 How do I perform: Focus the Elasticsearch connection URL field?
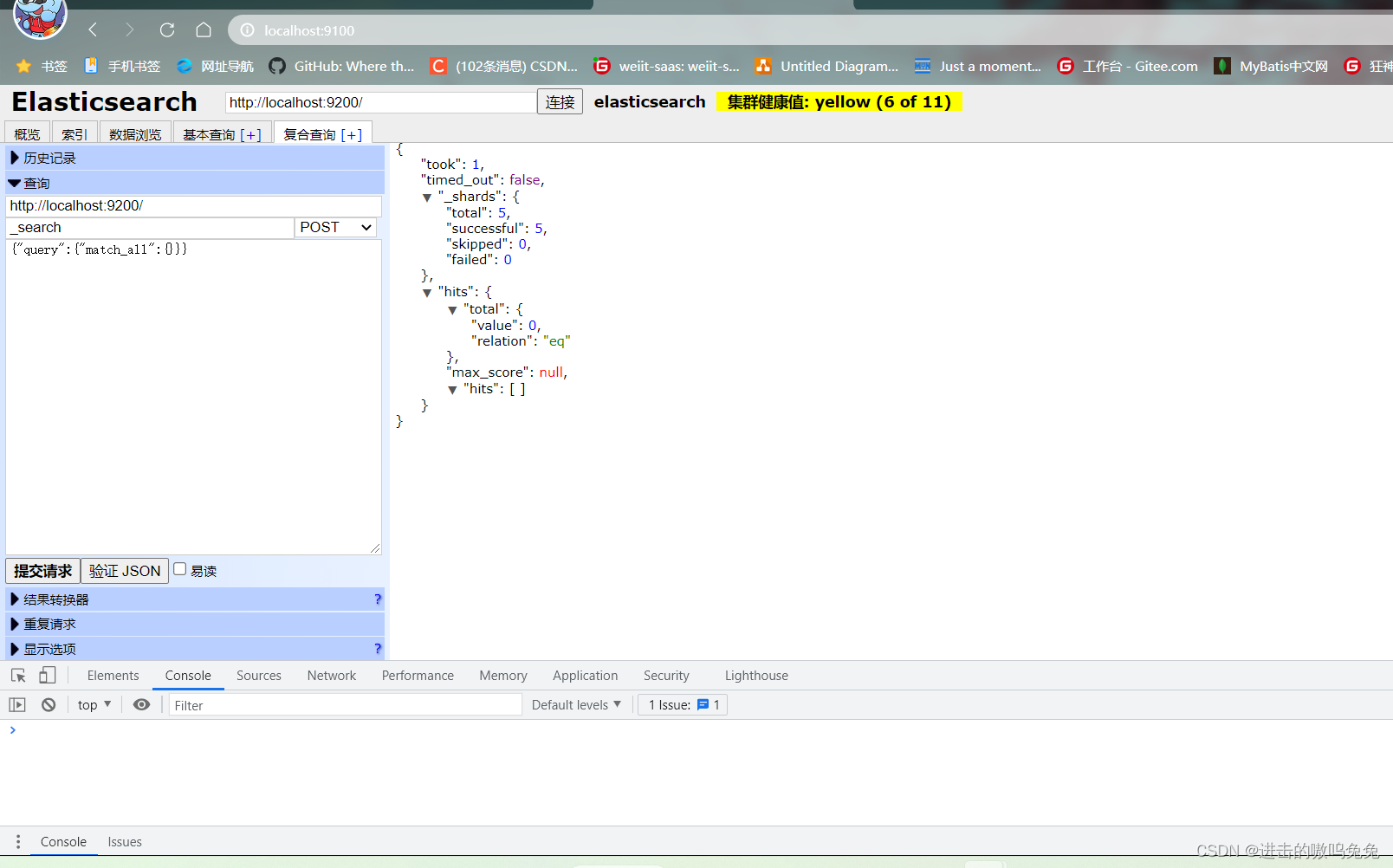(x=380, y=102)
